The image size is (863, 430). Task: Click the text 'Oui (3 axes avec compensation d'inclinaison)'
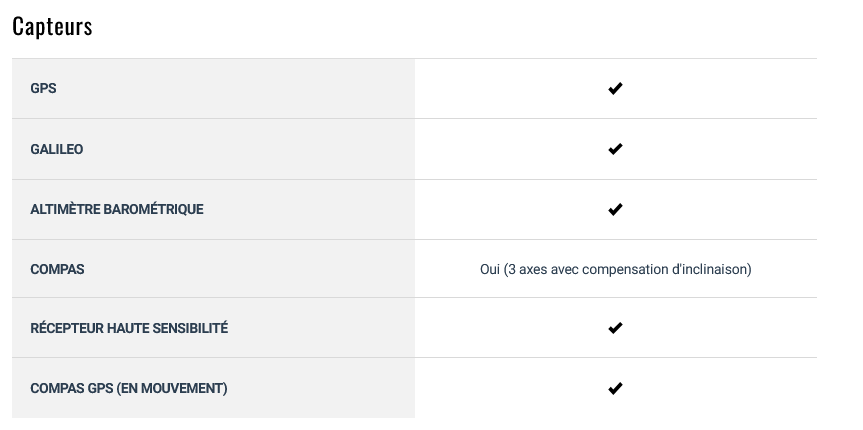pos(615,269)
